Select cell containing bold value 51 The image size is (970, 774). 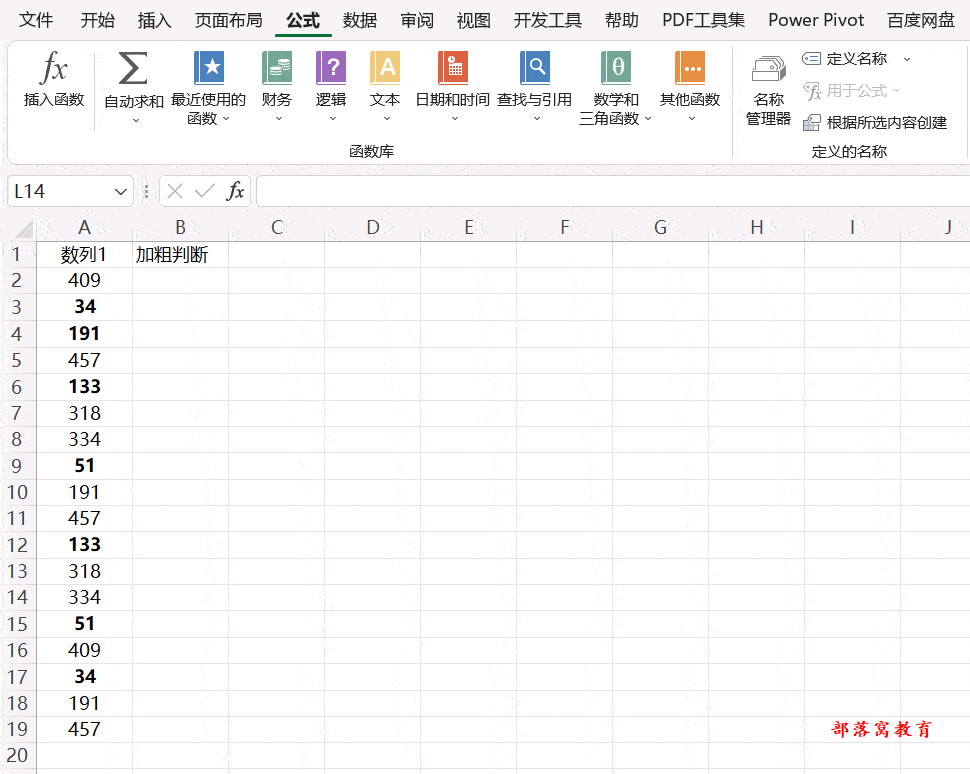[x=84, y=465]
